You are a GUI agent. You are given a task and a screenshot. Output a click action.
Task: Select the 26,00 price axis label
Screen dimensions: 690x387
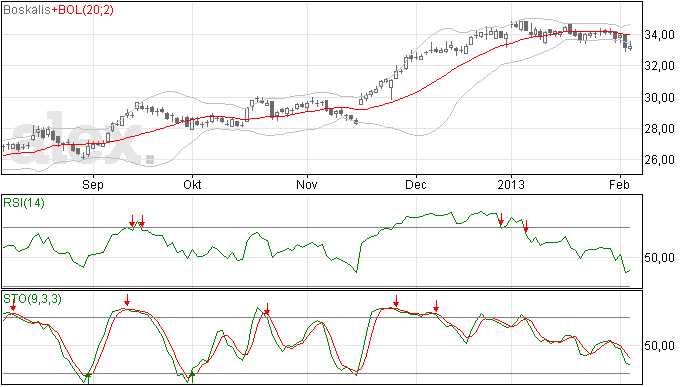point(659,160)
